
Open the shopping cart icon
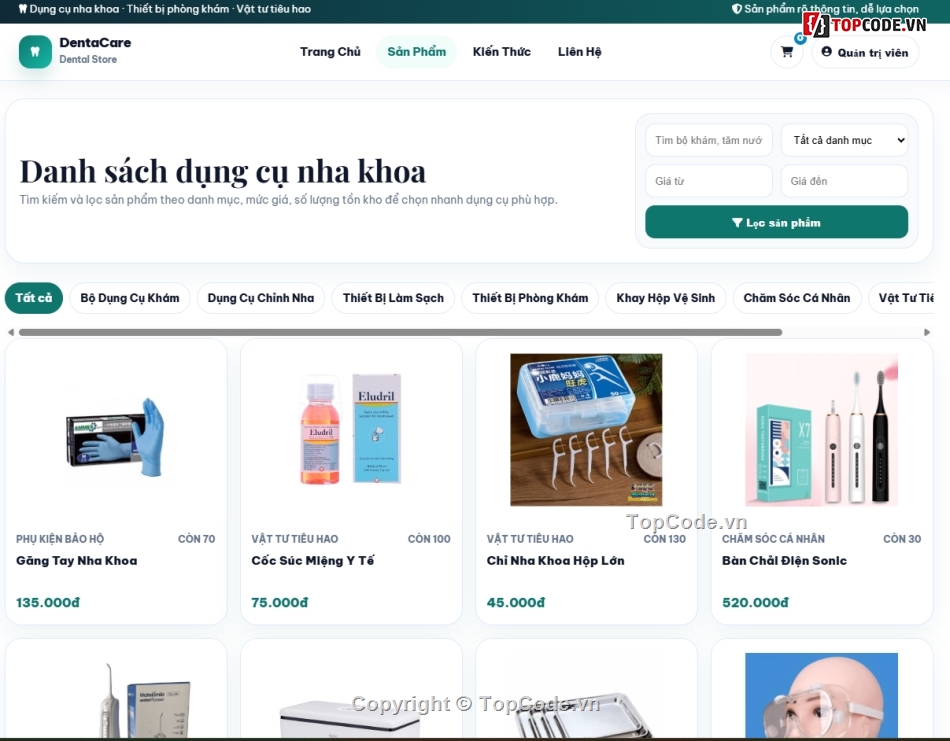point(787,52)
